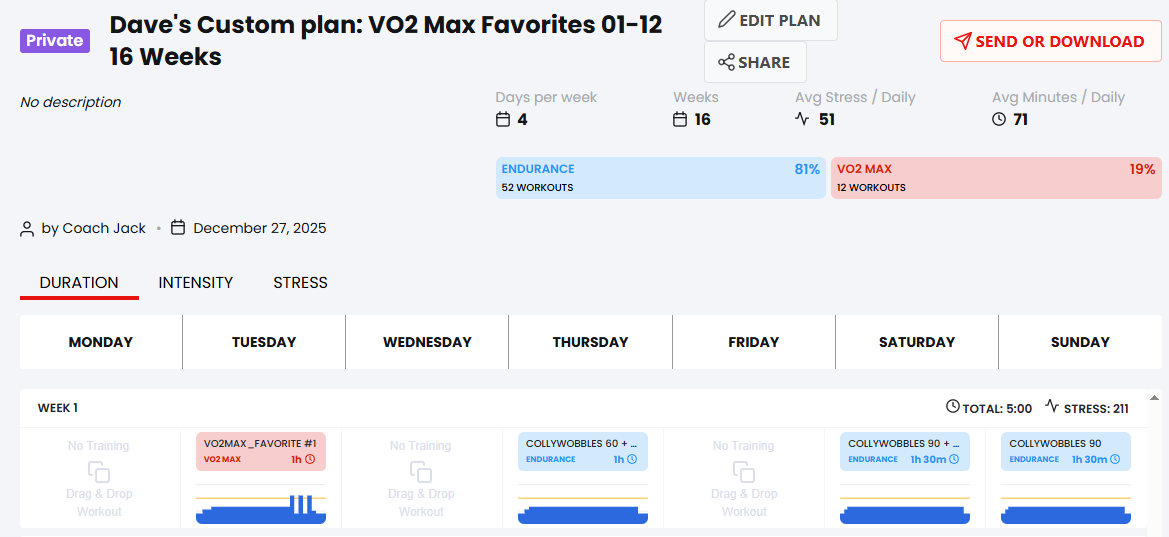Screen dimensions: 1169x537
Task: Open the Stress tab
Action: (300, 283)
